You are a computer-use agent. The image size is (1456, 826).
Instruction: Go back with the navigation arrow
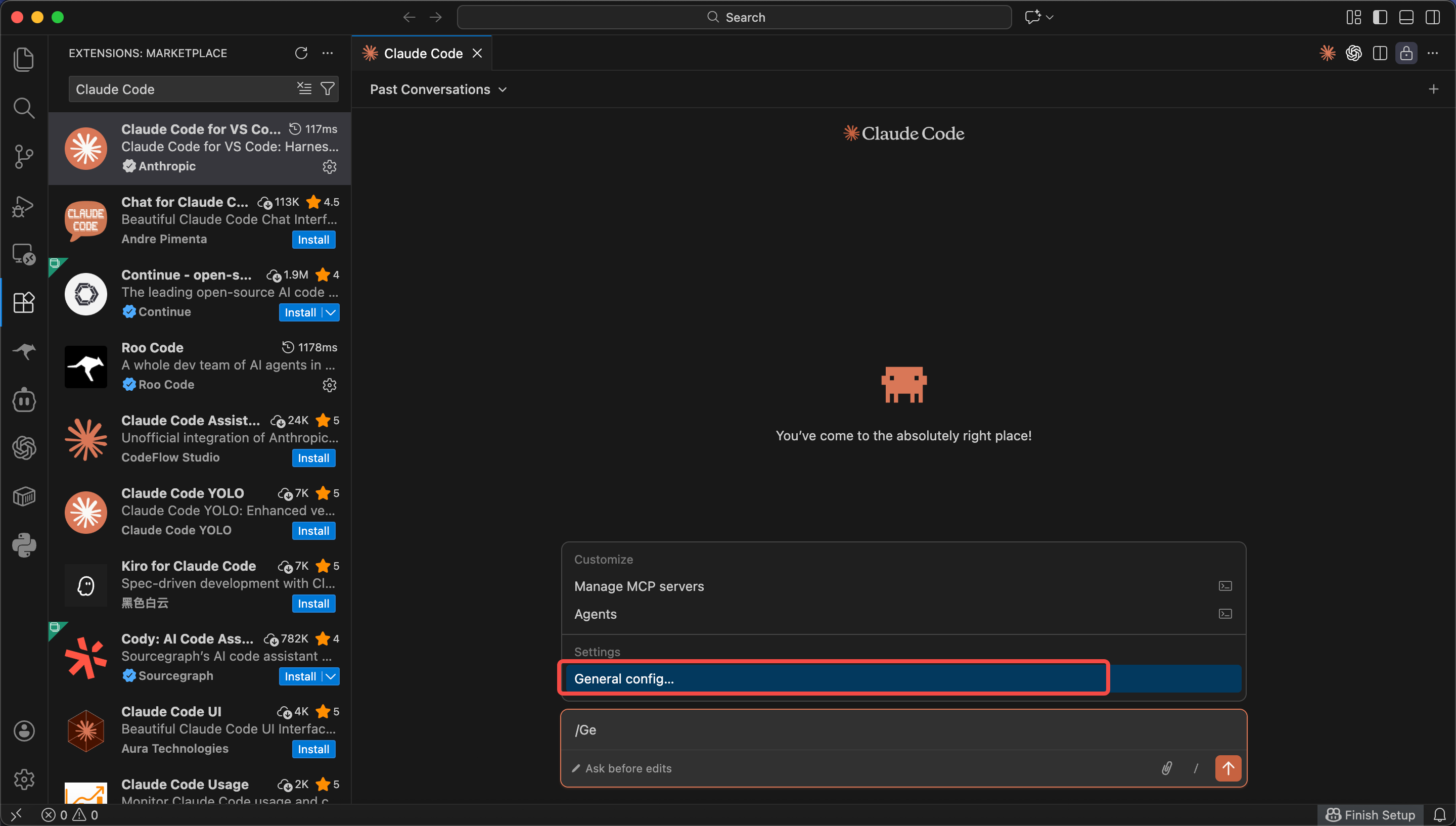pyautogui.click(x=409, y=17)
